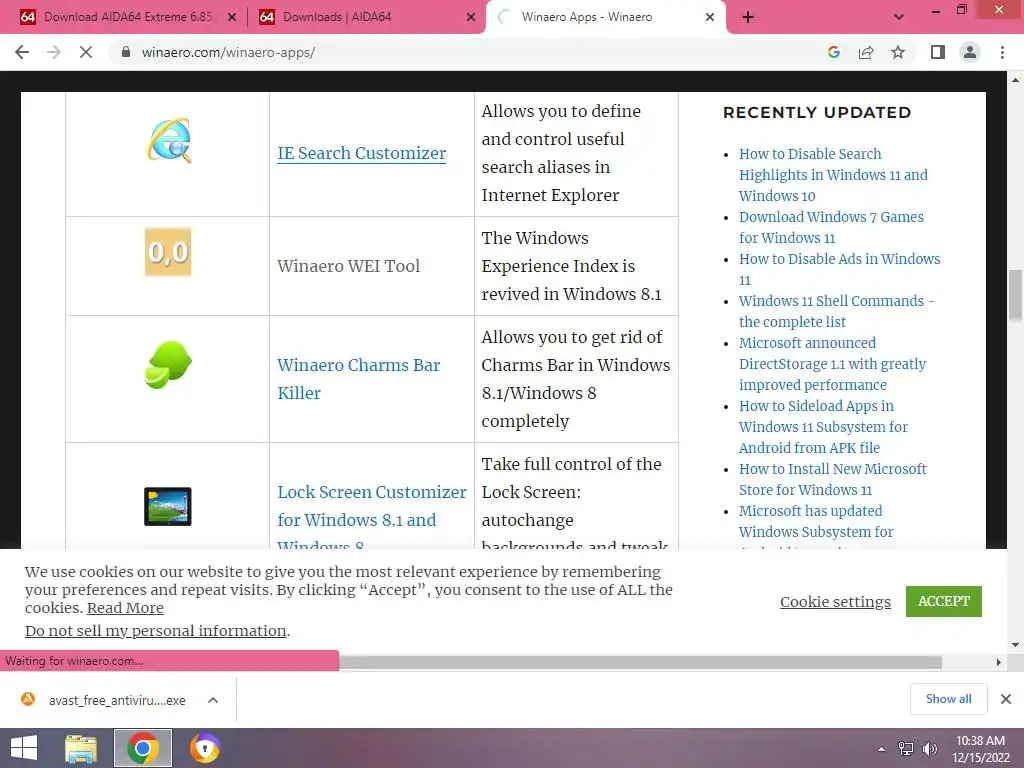Click the RECENTLY UPDATED heading
The image size is (1024, 768).
click(816, 112)
